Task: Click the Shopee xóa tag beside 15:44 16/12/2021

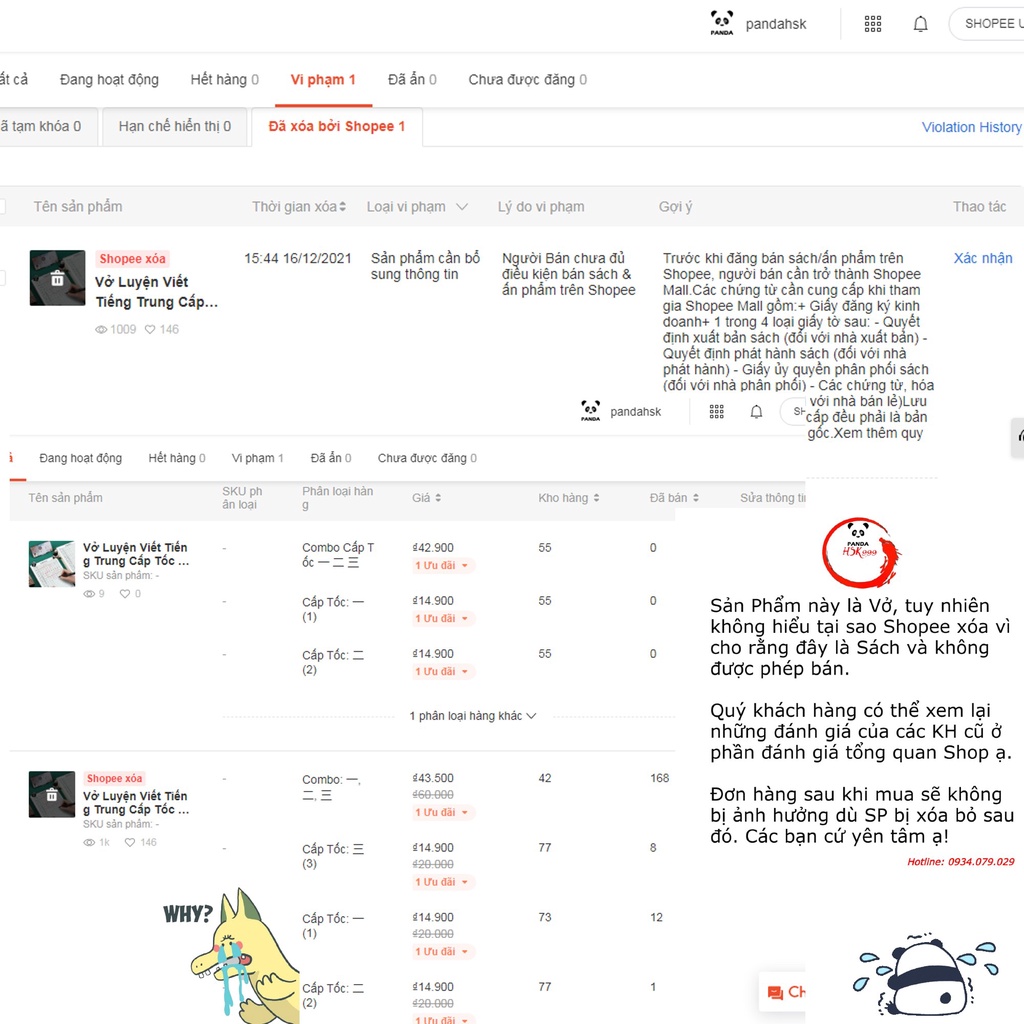Action: 133,259
